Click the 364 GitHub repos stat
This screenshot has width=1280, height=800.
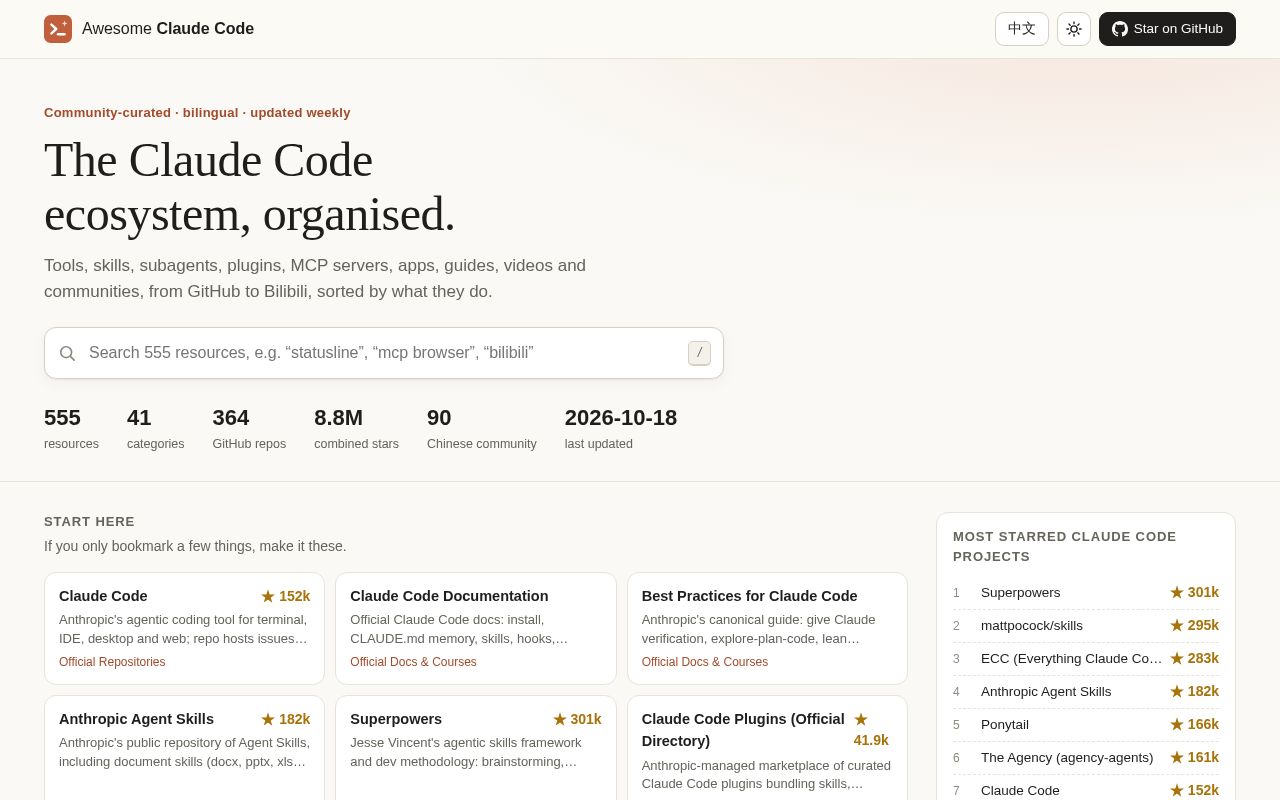[249, 428]
